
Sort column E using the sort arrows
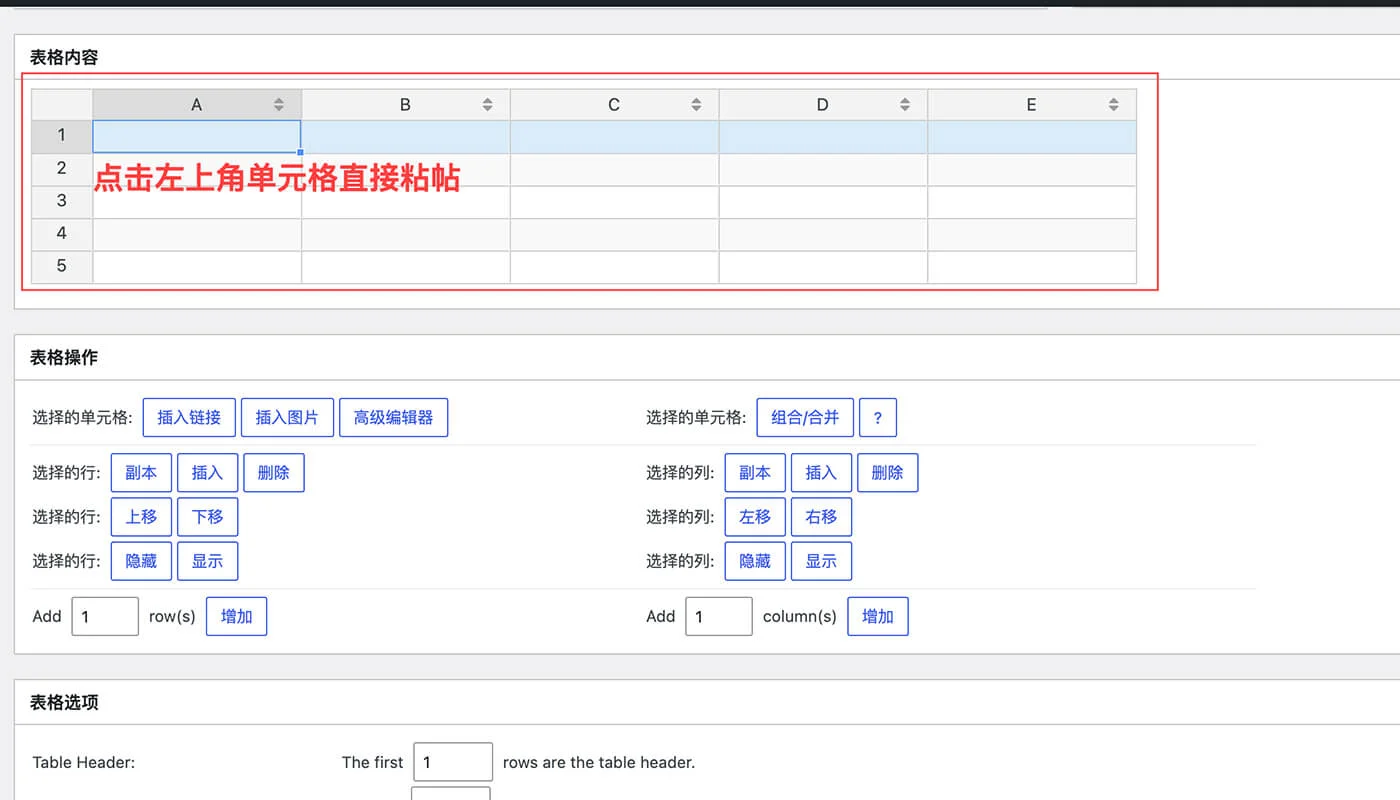1113,104
